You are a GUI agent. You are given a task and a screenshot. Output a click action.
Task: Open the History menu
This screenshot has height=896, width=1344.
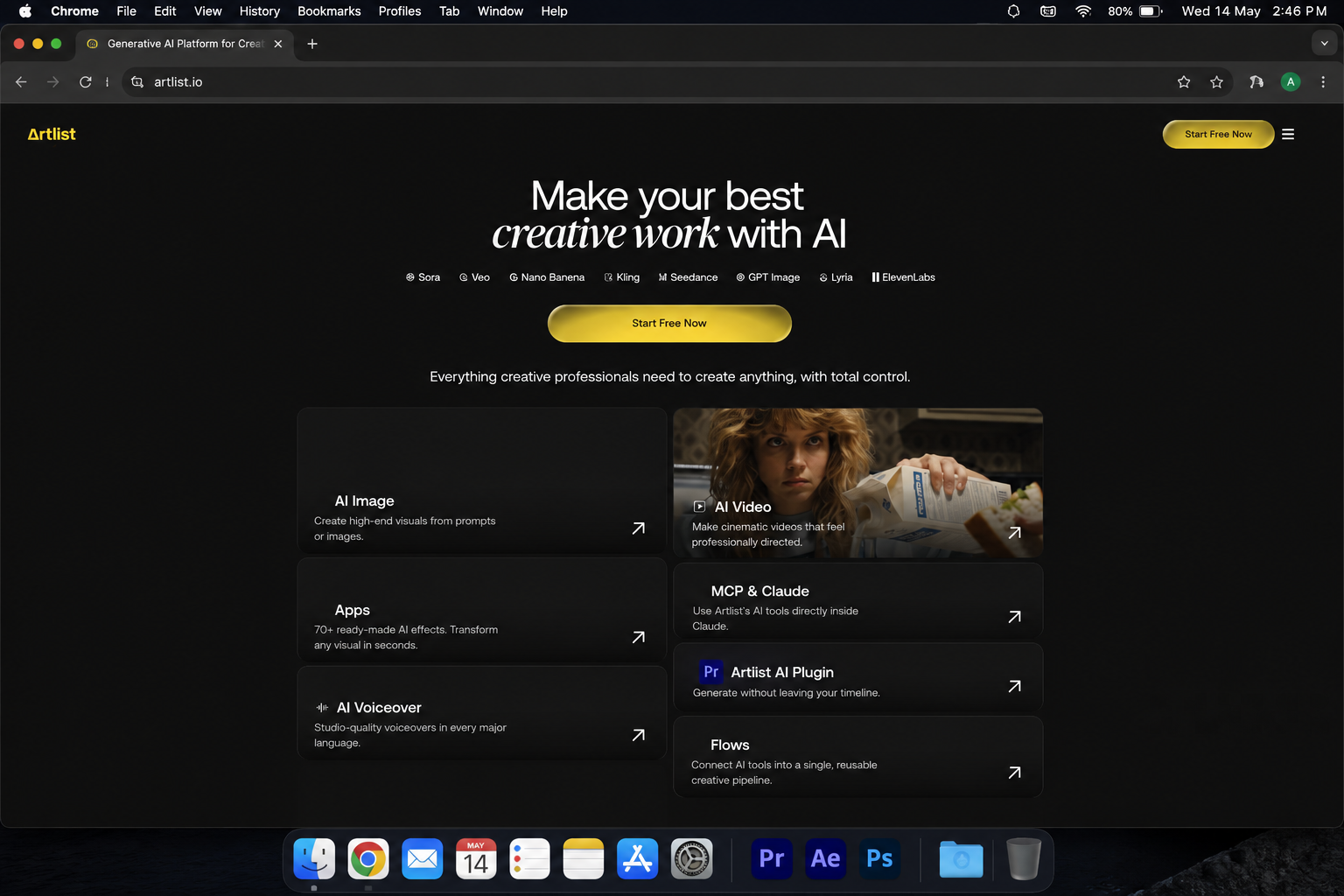click(260, 11)
